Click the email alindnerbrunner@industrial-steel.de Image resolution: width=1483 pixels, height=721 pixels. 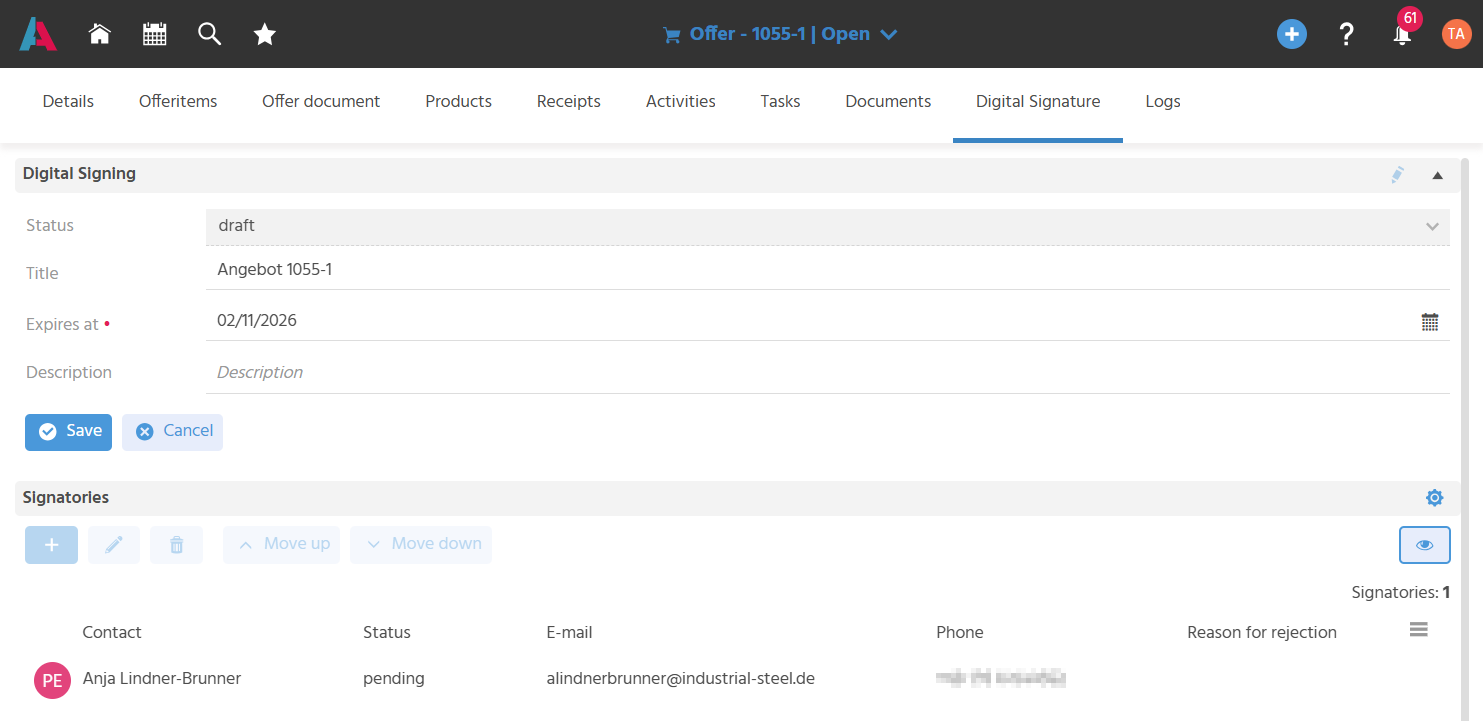click(x=681, y=679)
